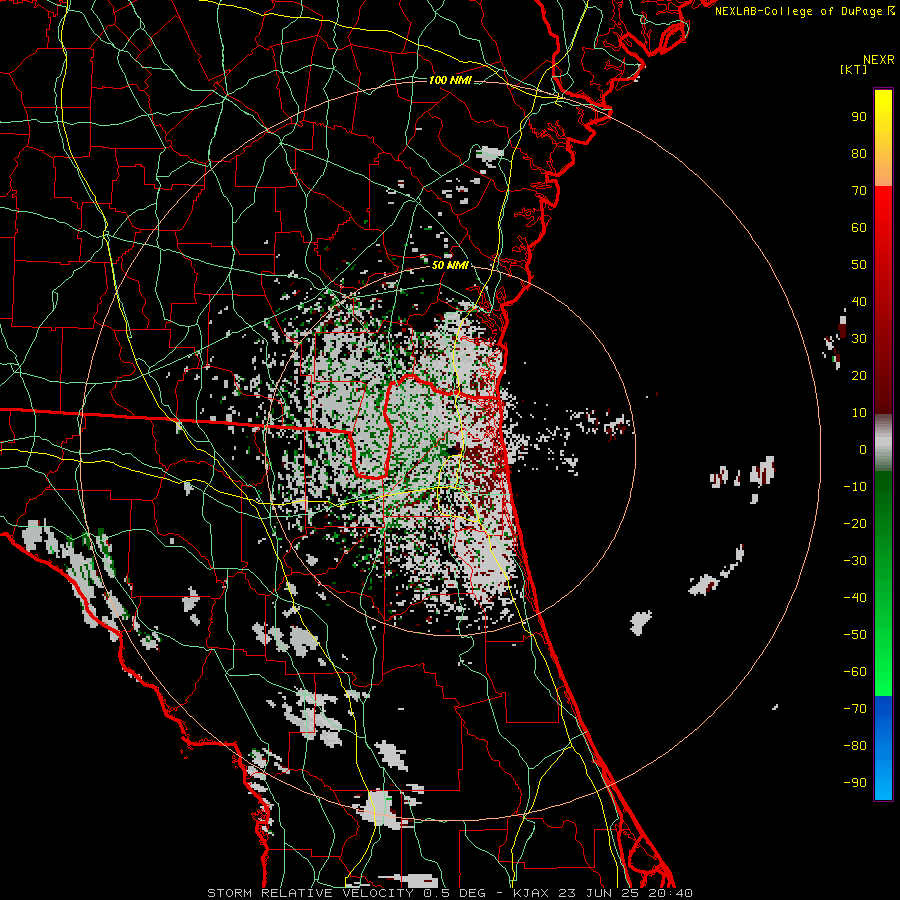Click the 20:40 timestamp in the caption

(x=670, y=893)
